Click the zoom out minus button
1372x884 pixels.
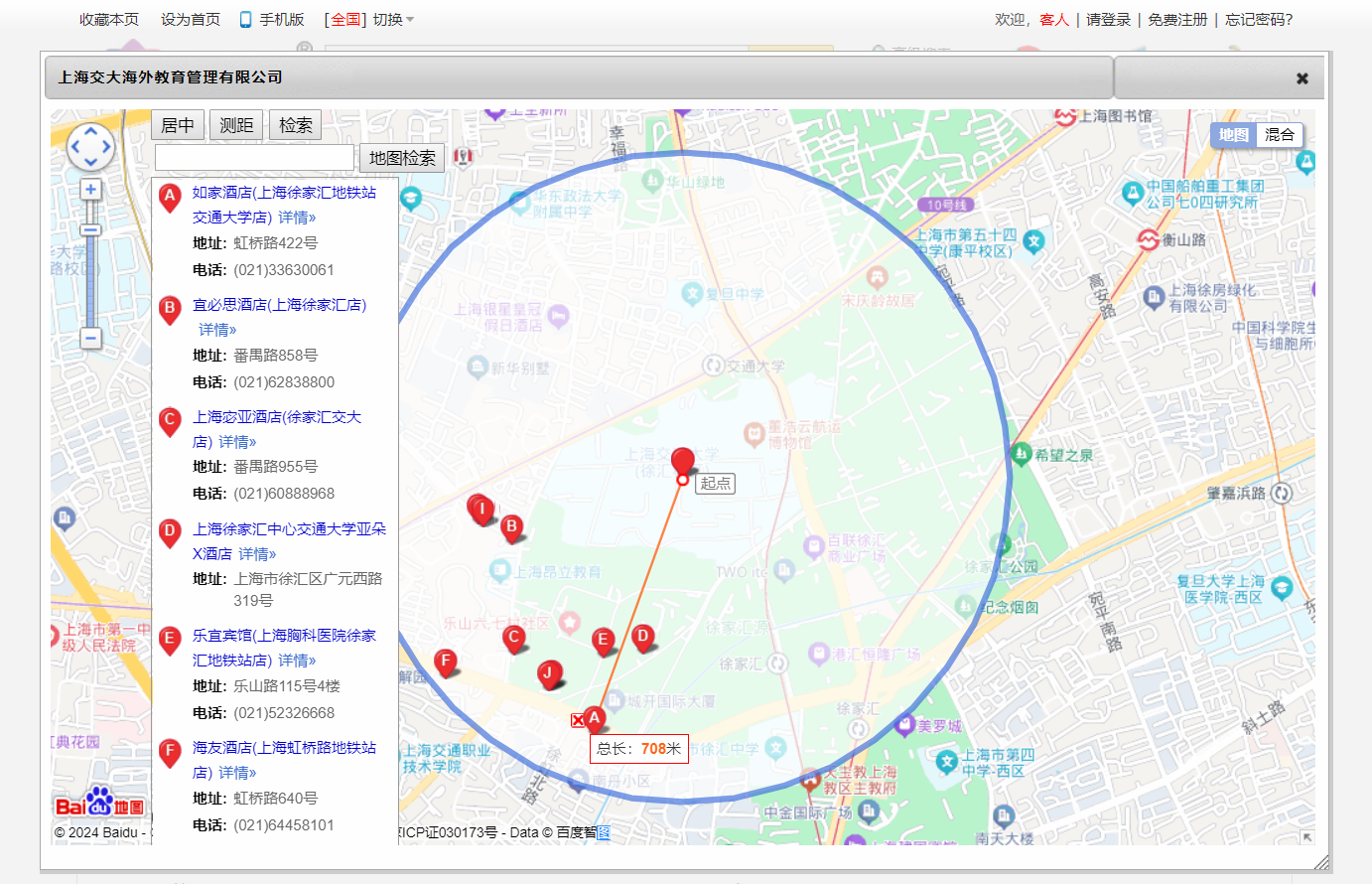pos(90,339)
